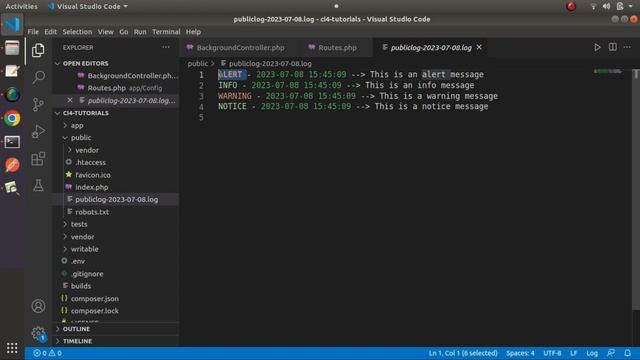640x360 pixels.
Task: Open the Testing flask view
Action: (x=38, y=185)
